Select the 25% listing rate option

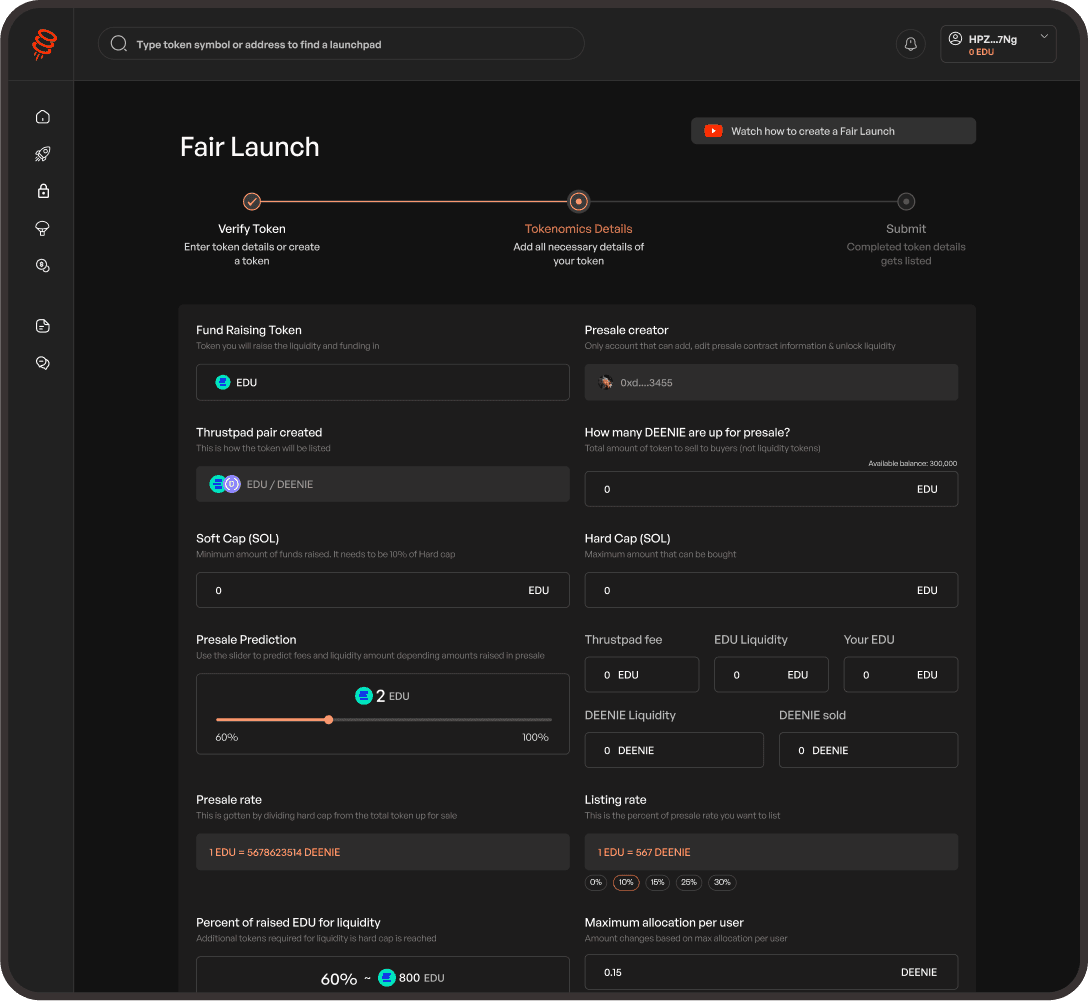(x=689, y=883)
